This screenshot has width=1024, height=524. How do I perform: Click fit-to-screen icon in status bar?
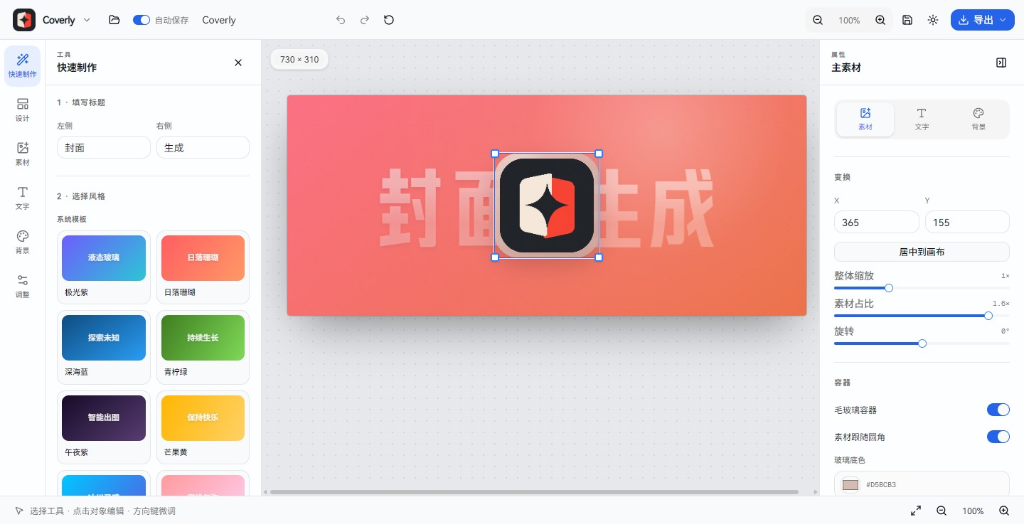916,511
